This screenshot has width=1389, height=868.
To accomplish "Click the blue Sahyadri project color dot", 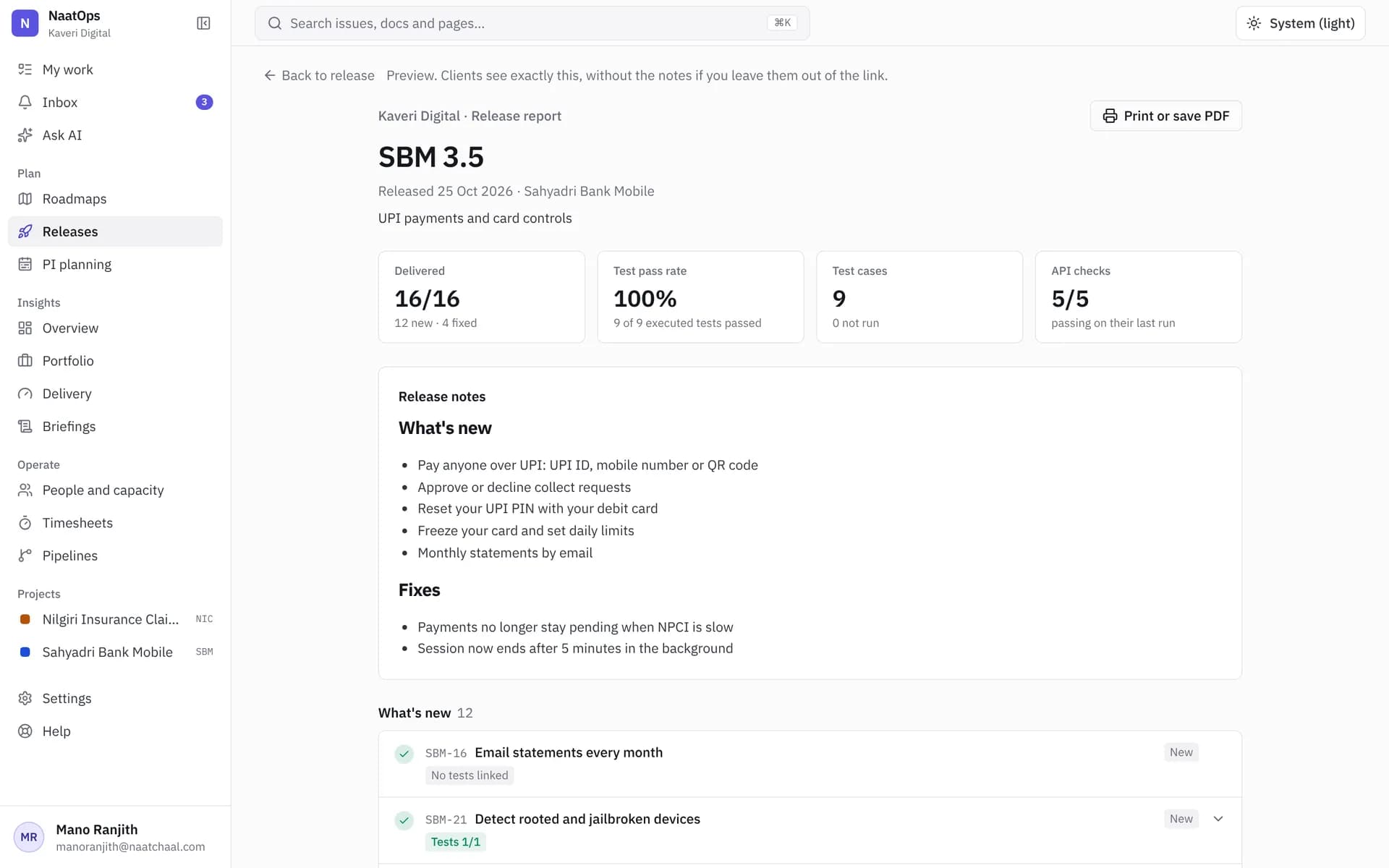I will point(25,652).
